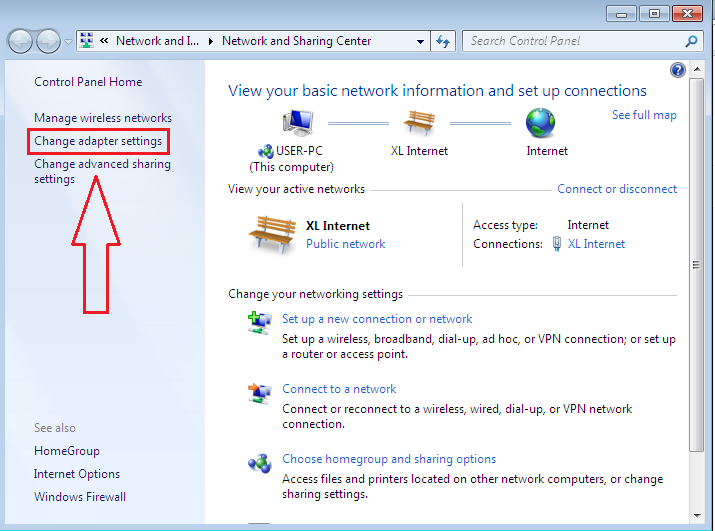715x531 pixels.
Task: Click the Public network link
Action: coord(346,244)
